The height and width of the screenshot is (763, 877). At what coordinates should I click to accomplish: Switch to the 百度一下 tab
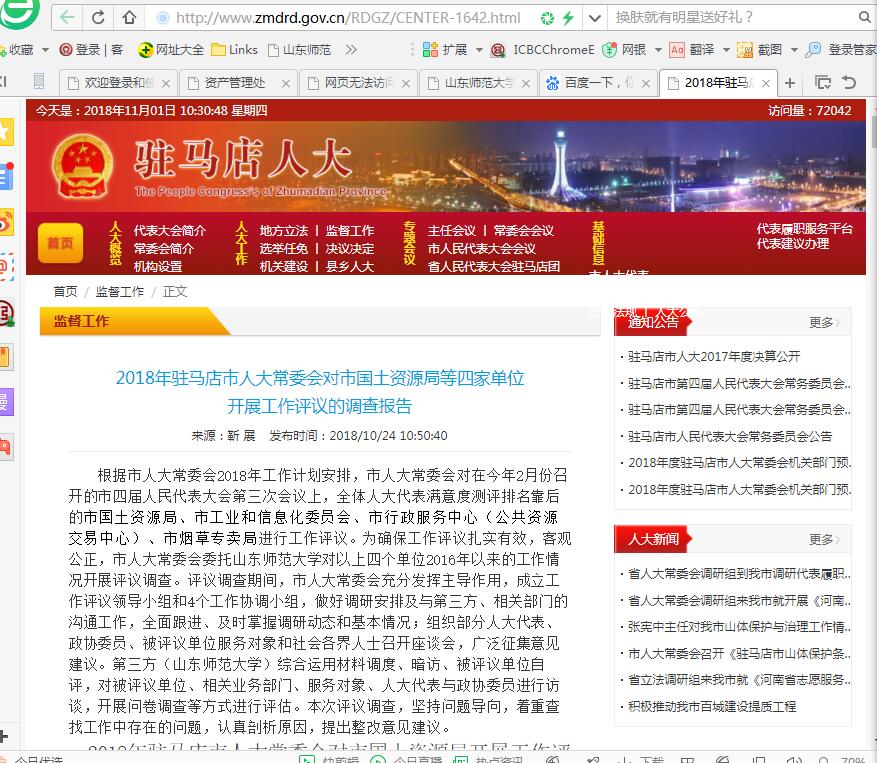[597, 83]
